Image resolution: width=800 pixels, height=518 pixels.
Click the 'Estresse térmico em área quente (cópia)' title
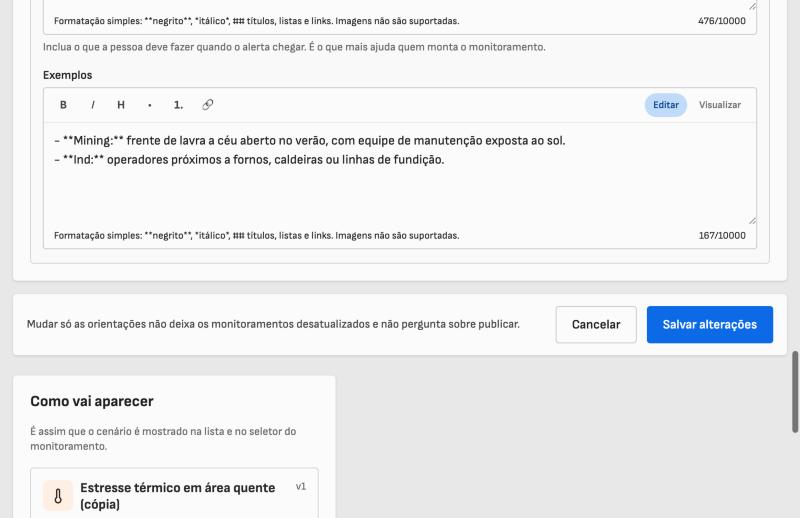point(178,496)
